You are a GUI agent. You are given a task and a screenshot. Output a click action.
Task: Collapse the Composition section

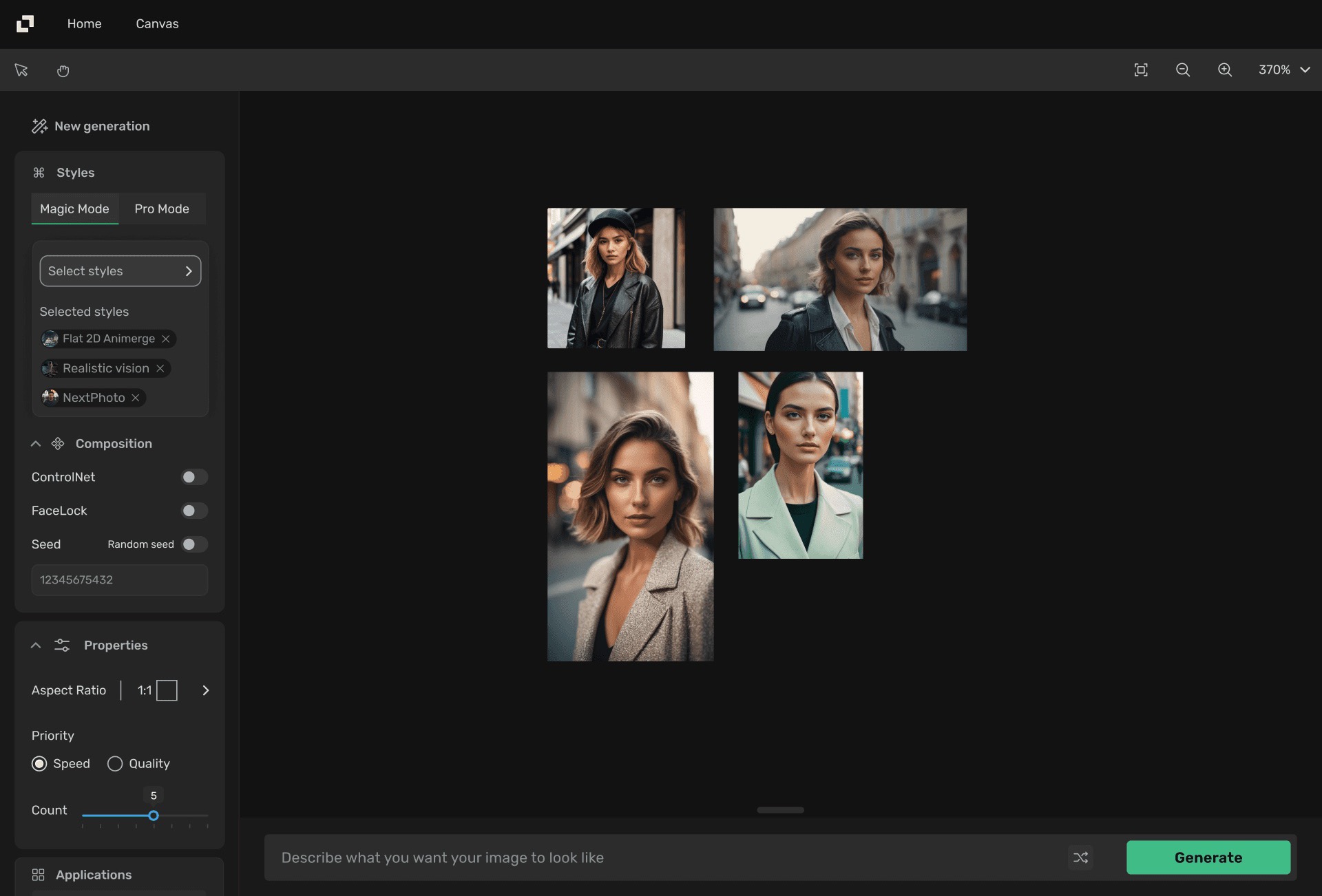click(x=36, y=444)
